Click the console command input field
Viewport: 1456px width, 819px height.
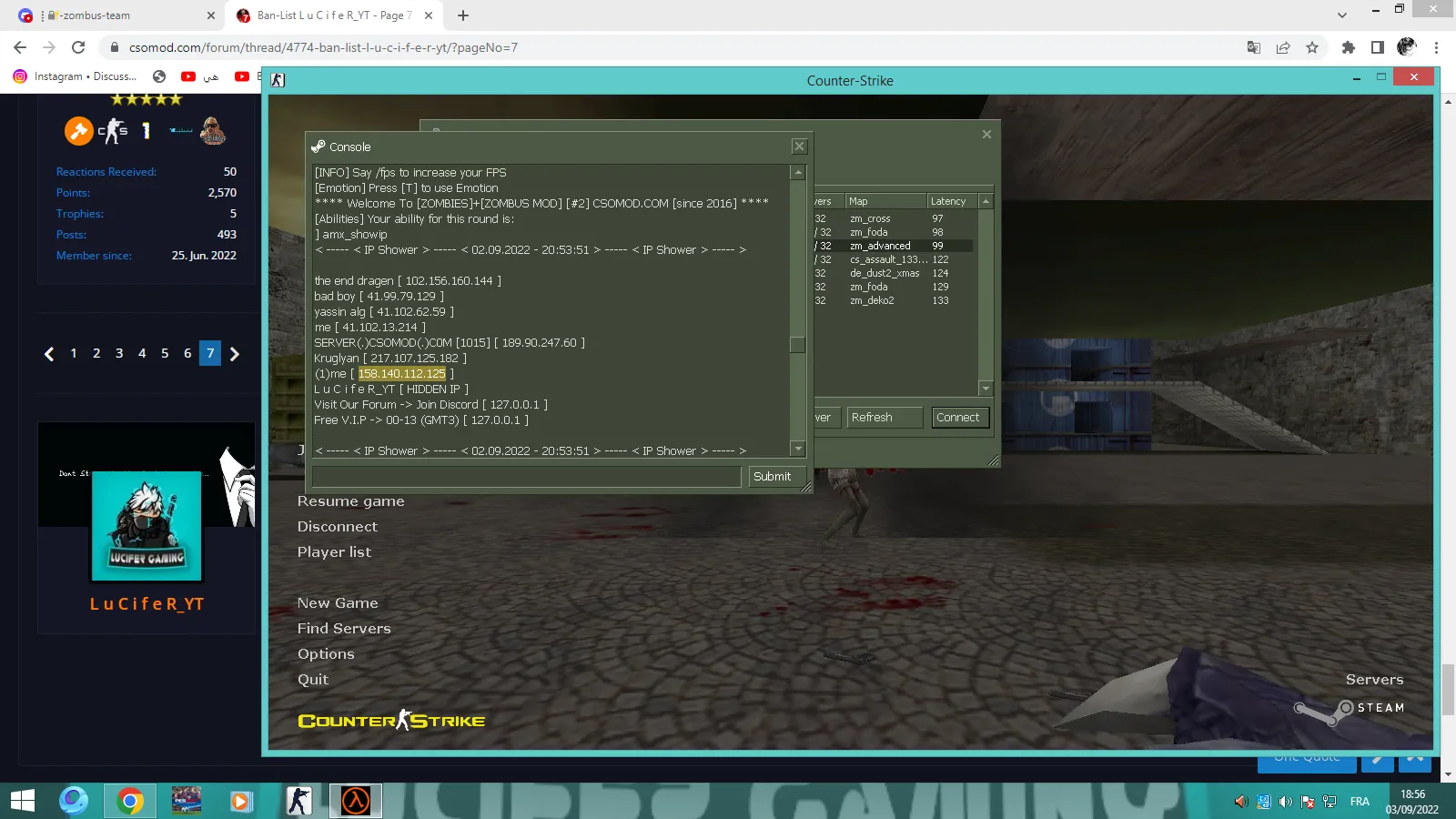[527, 476]
